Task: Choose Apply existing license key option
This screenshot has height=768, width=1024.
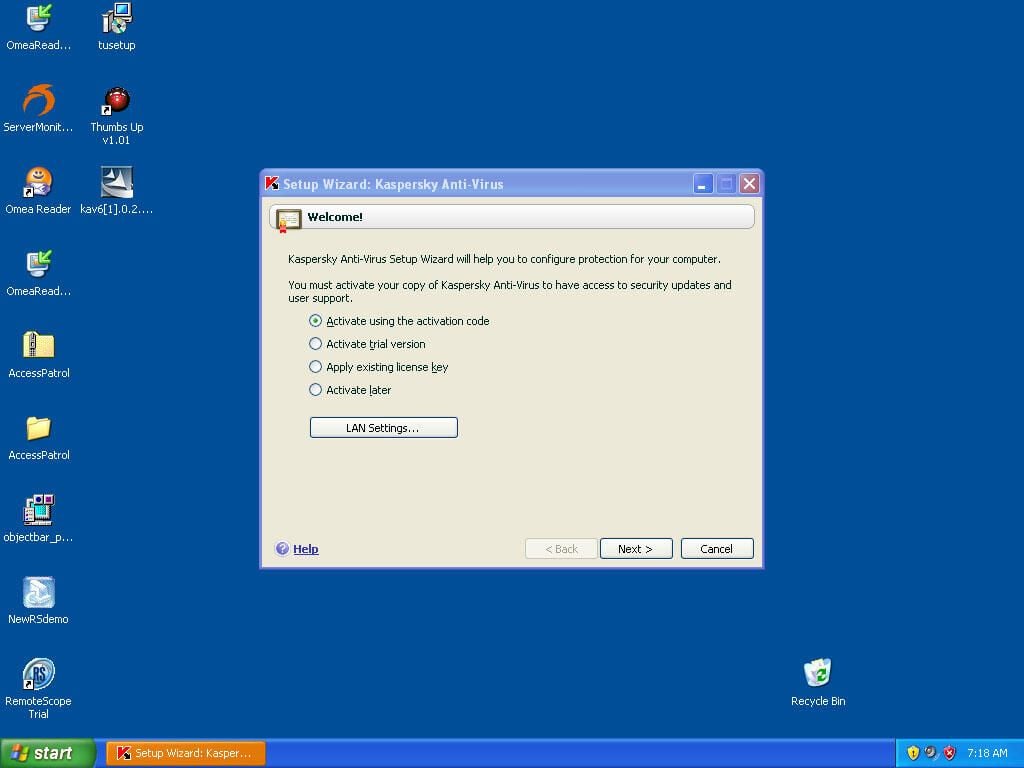Action: [315, 366]
